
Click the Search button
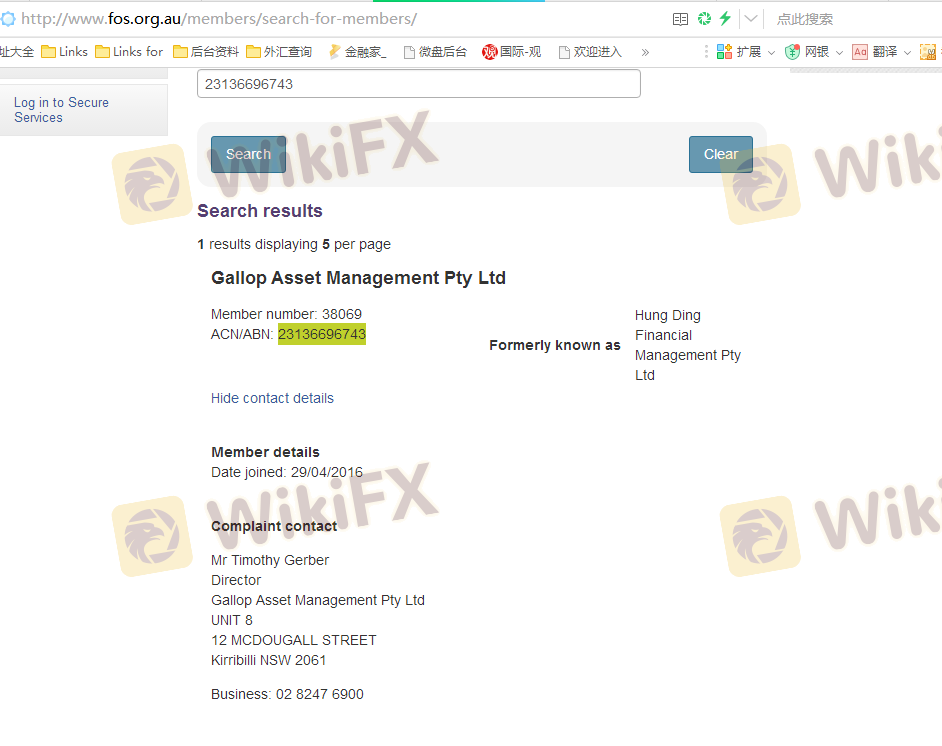[248, 154]
